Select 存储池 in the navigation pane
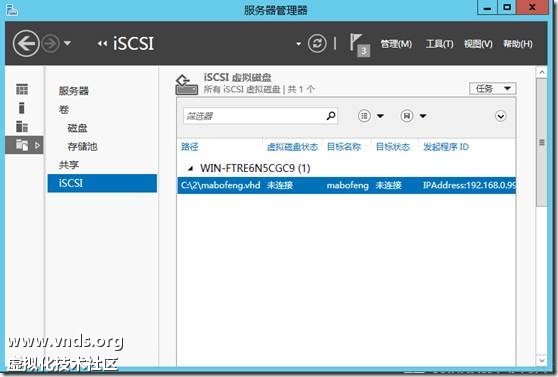Image resolution: width=558 pixels, height=377 pixels. pos(82,146)
